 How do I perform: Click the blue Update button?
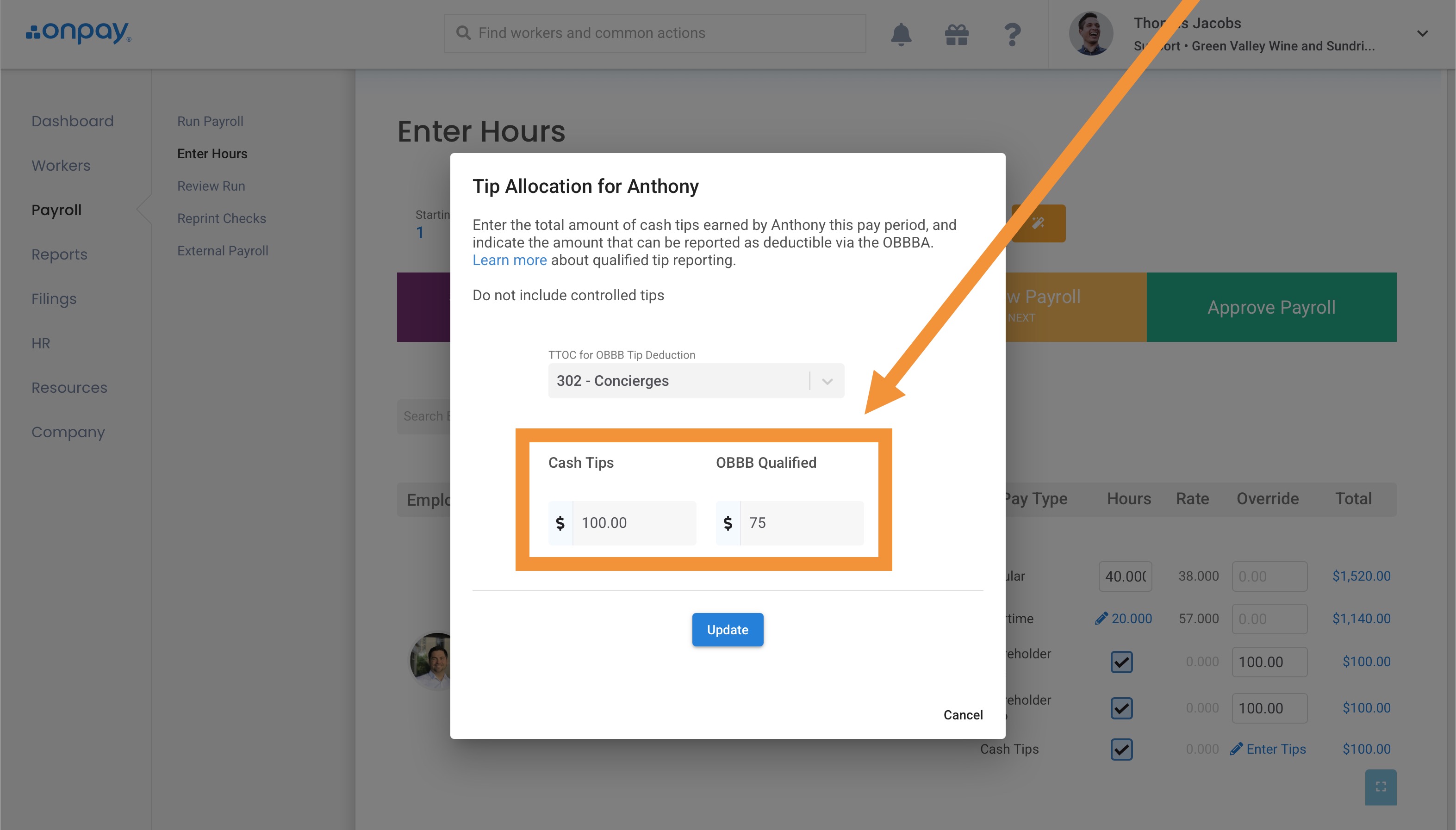coord(728,629)
